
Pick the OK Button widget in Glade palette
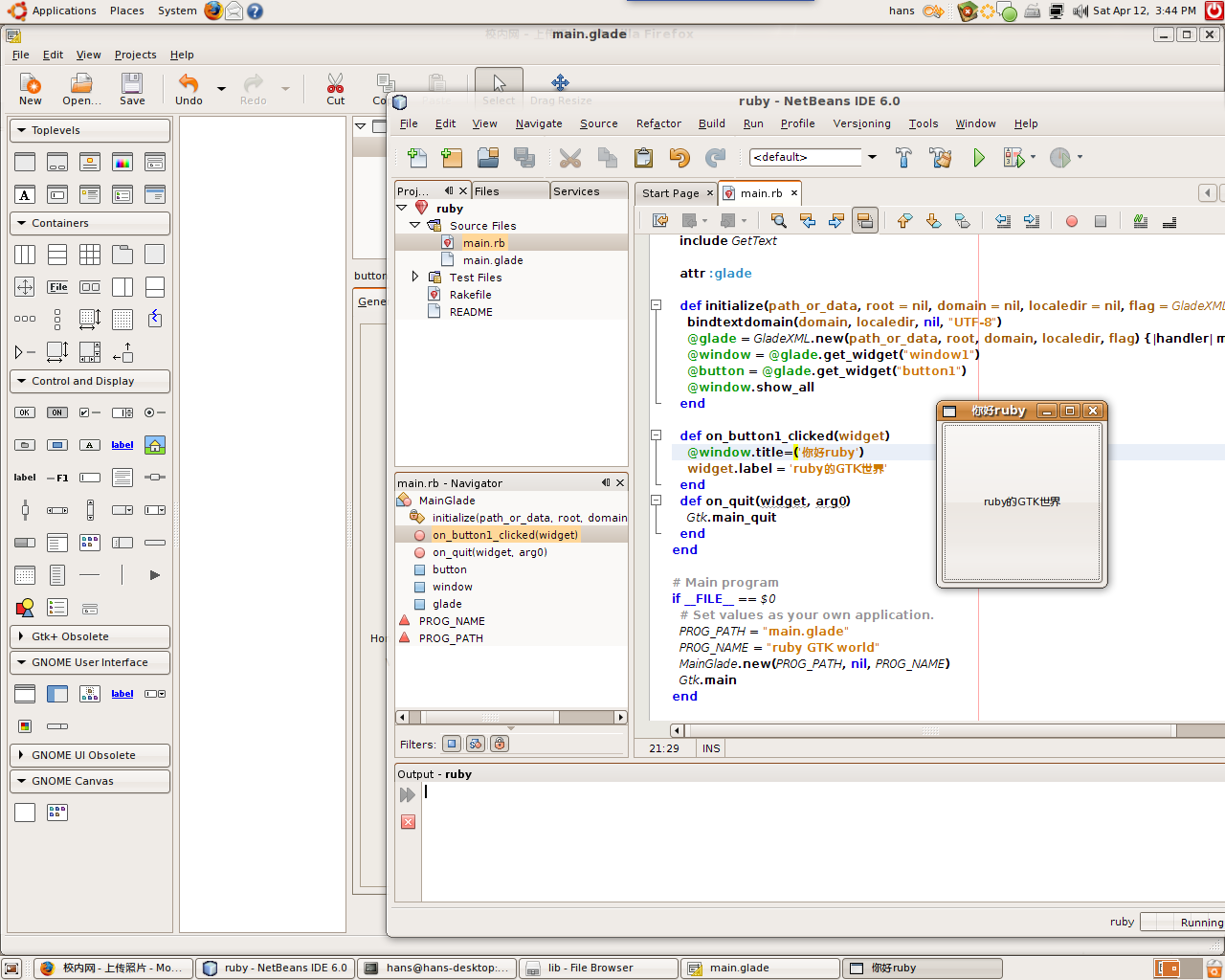coord(25,412)
